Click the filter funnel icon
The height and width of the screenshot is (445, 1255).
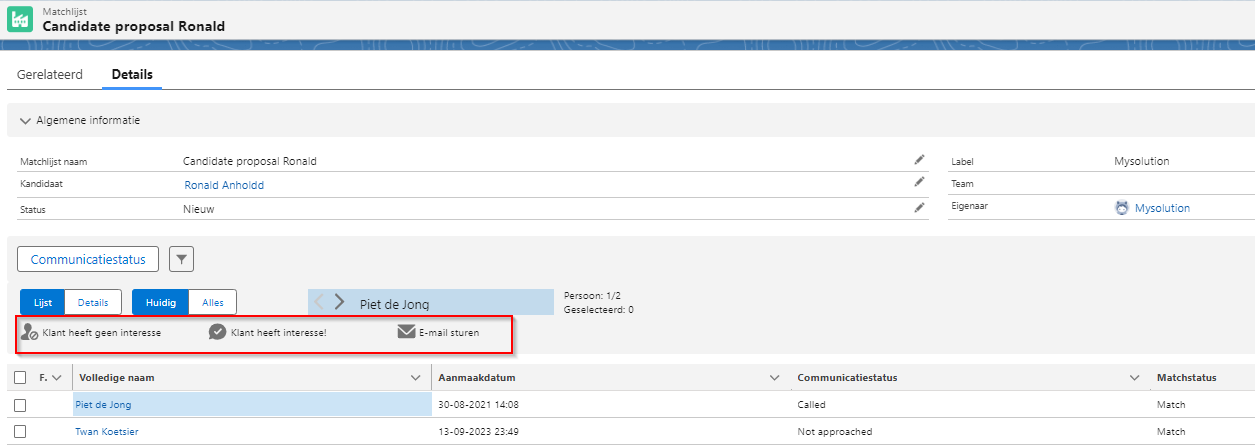coord(181,260)
